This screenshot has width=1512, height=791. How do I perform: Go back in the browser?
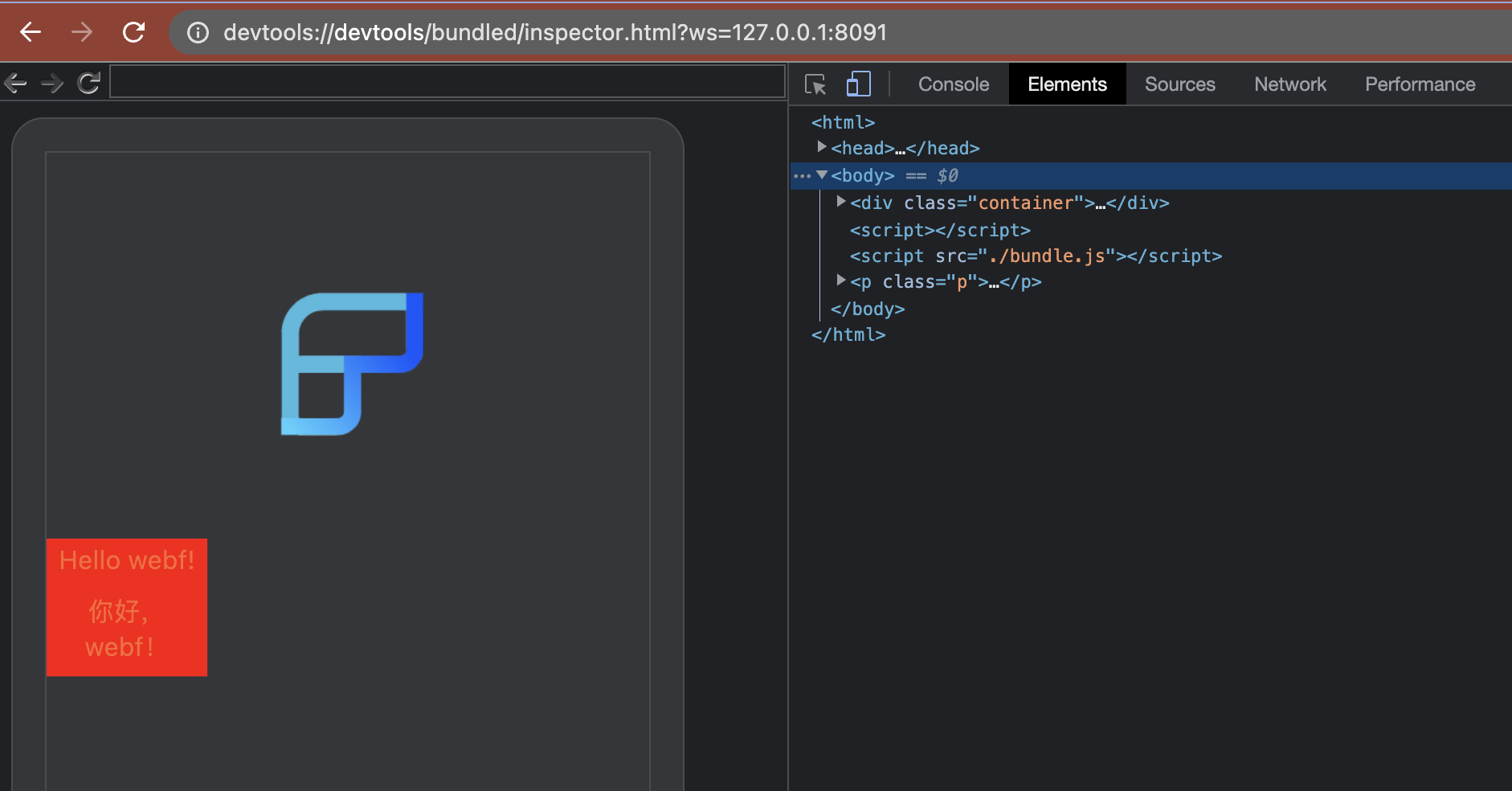point(31,32)
